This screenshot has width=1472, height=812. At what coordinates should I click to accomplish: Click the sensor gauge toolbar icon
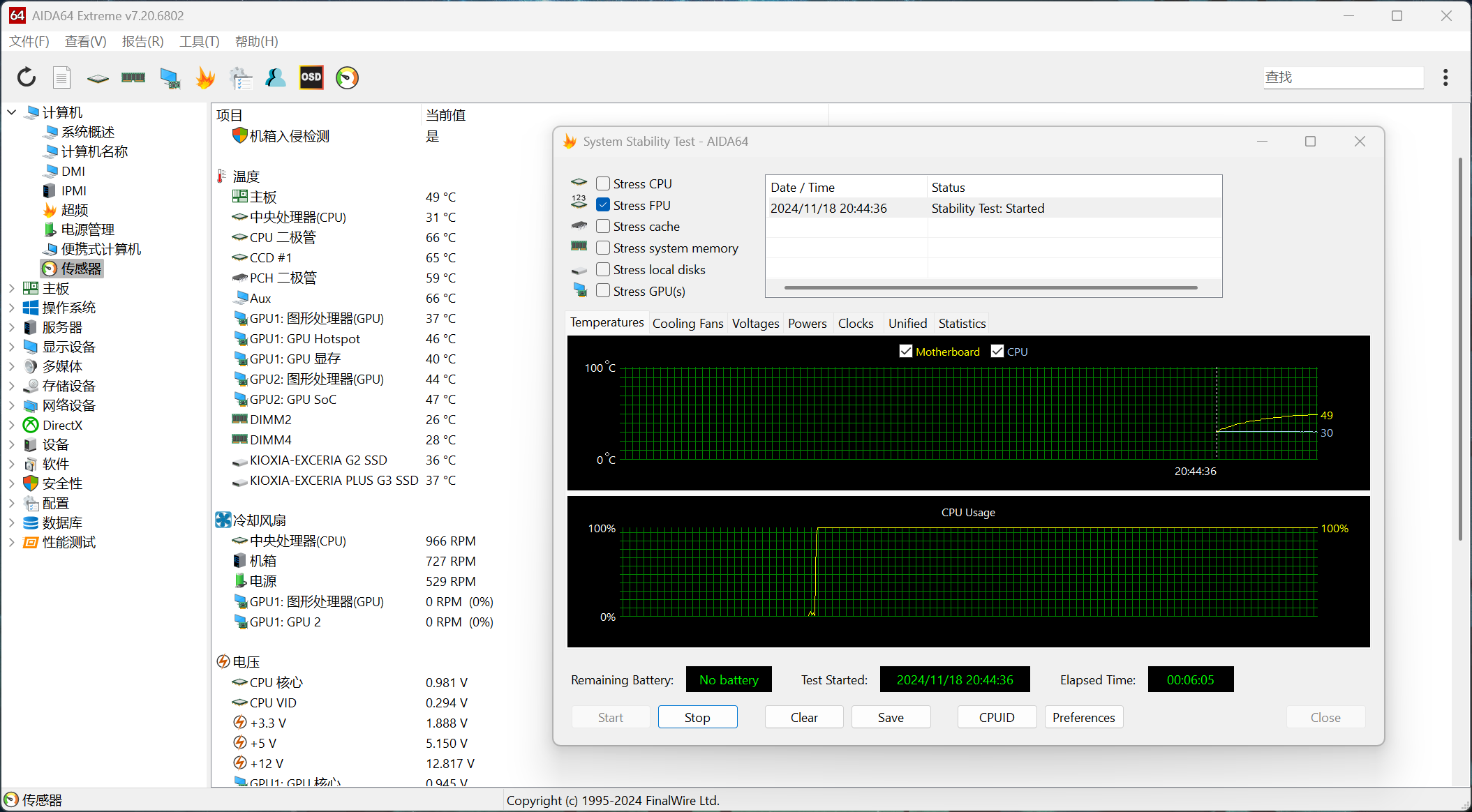[x=347, y=77]
